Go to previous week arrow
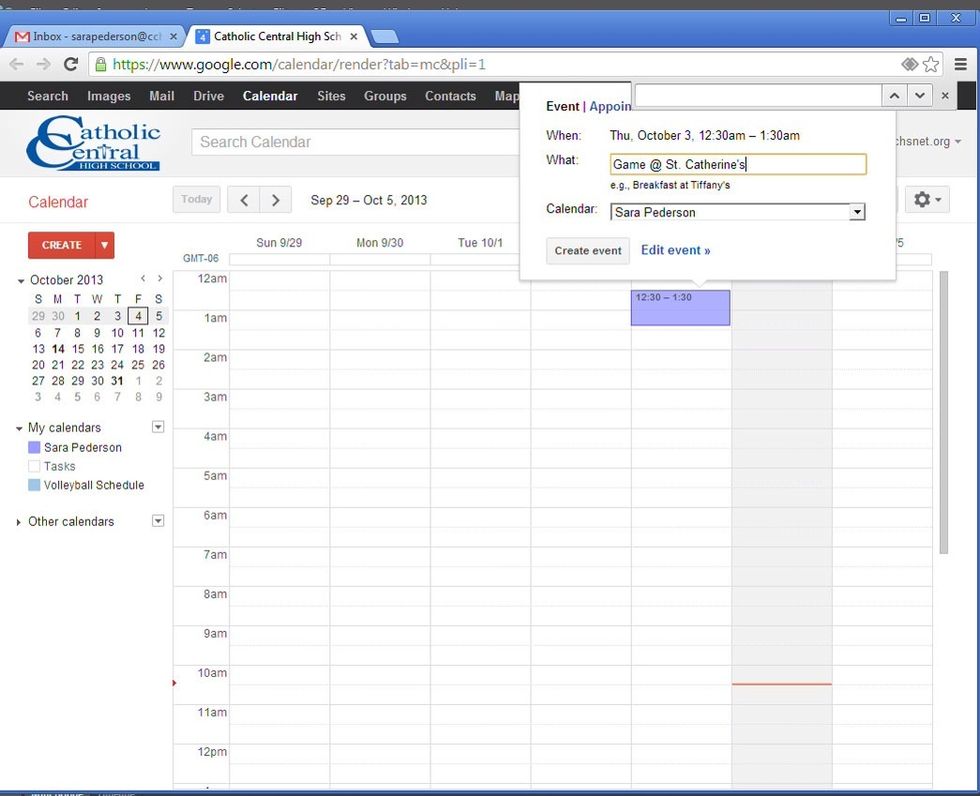The width and height of the screenshot is (980, 796). (244, 200)
